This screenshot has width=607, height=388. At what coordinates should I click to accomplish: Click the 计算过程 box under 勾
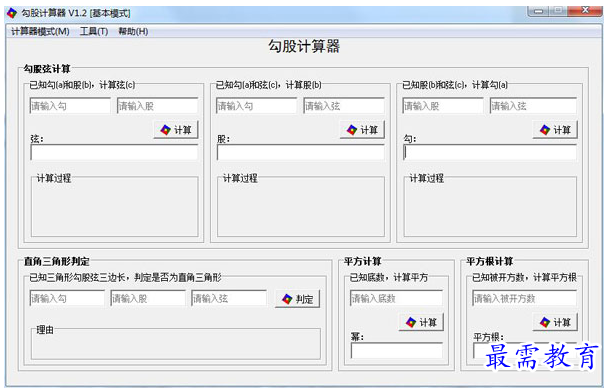(490, 207)
